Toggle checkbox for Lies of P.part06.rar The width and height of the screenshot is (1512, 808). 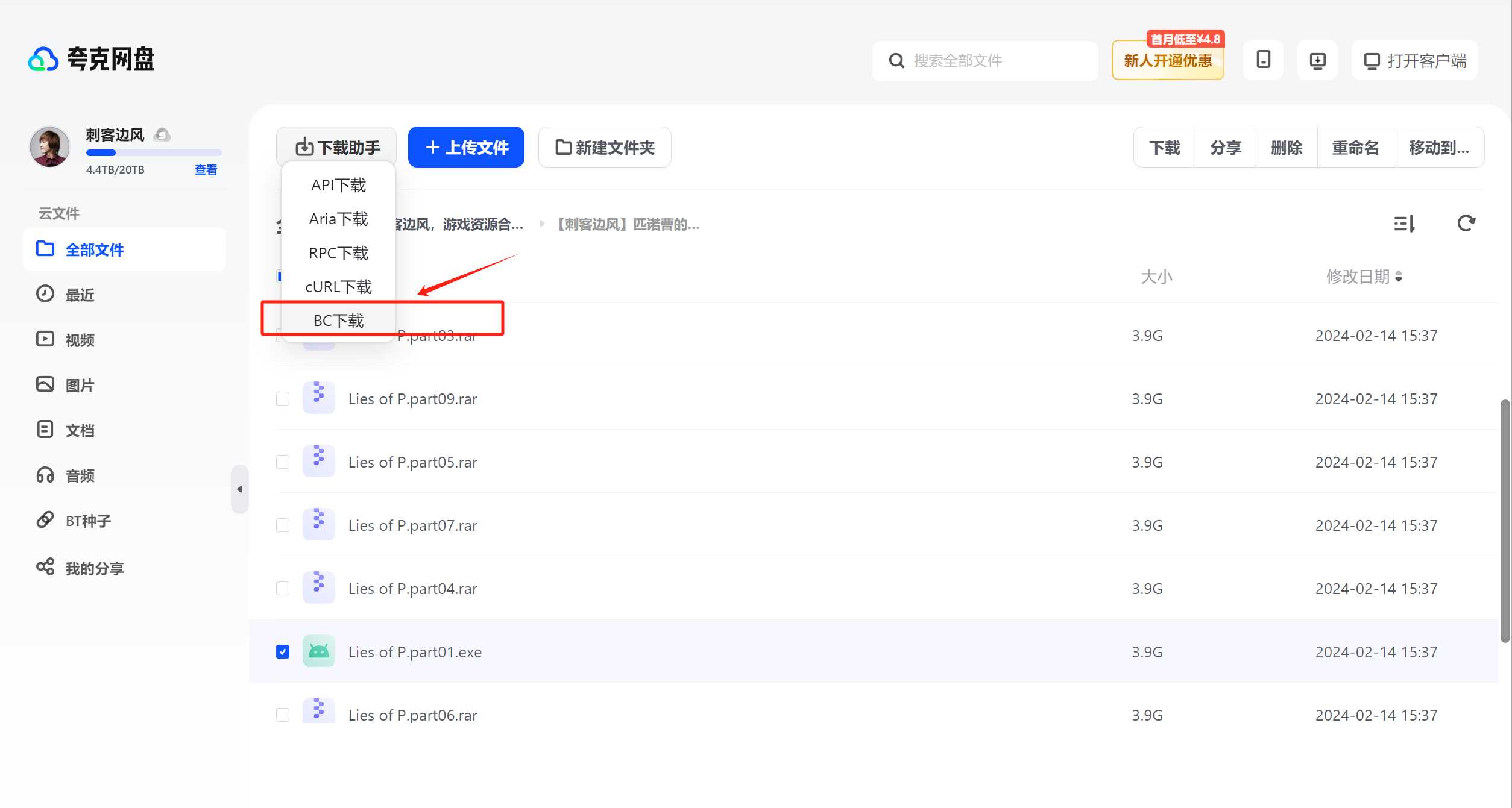283,715
